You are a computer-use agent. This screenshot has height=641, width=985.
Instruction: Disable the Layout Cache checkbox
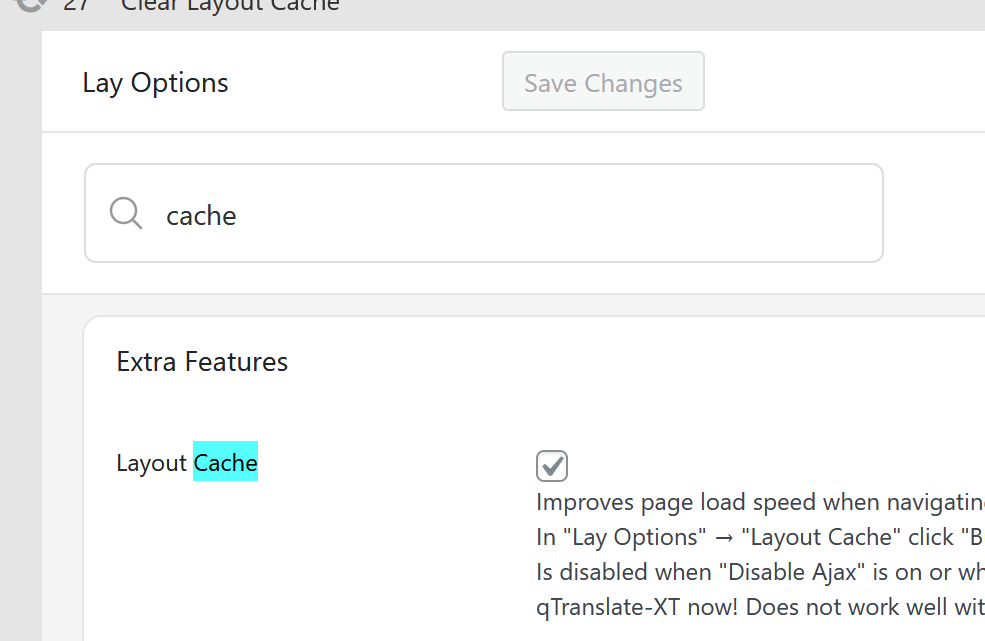pyautogui.click(x=552, y=466)
